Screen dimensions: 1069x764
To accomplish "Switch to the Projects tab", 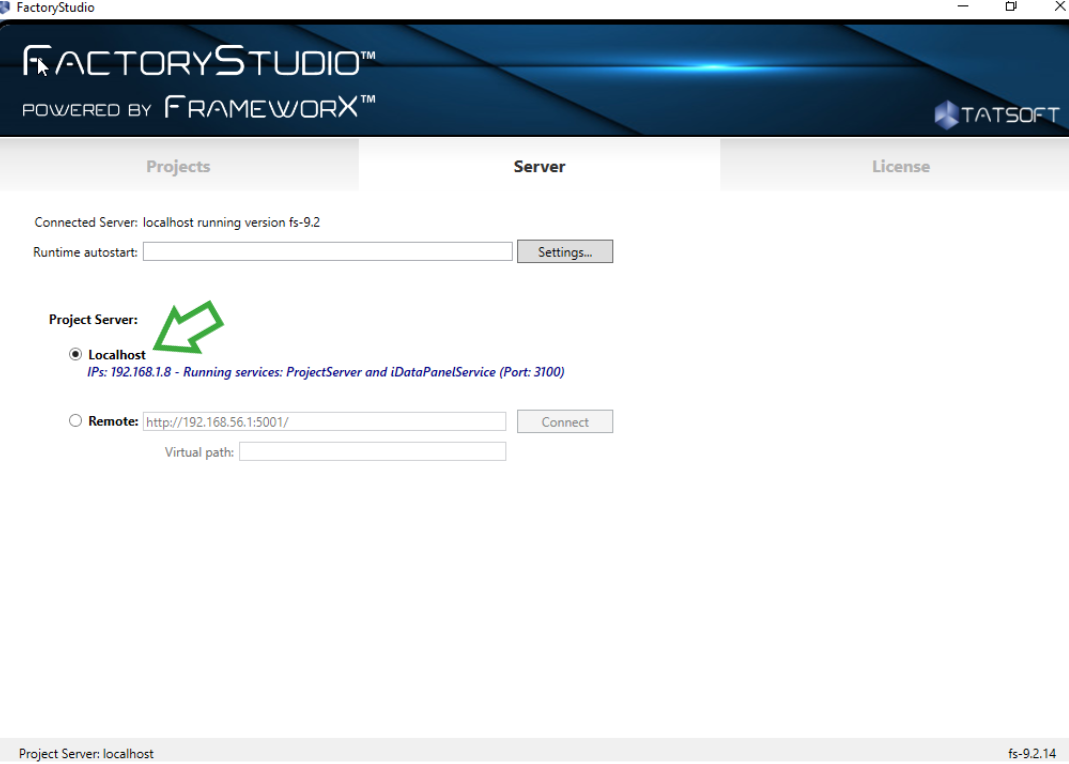I will (179, 166).
